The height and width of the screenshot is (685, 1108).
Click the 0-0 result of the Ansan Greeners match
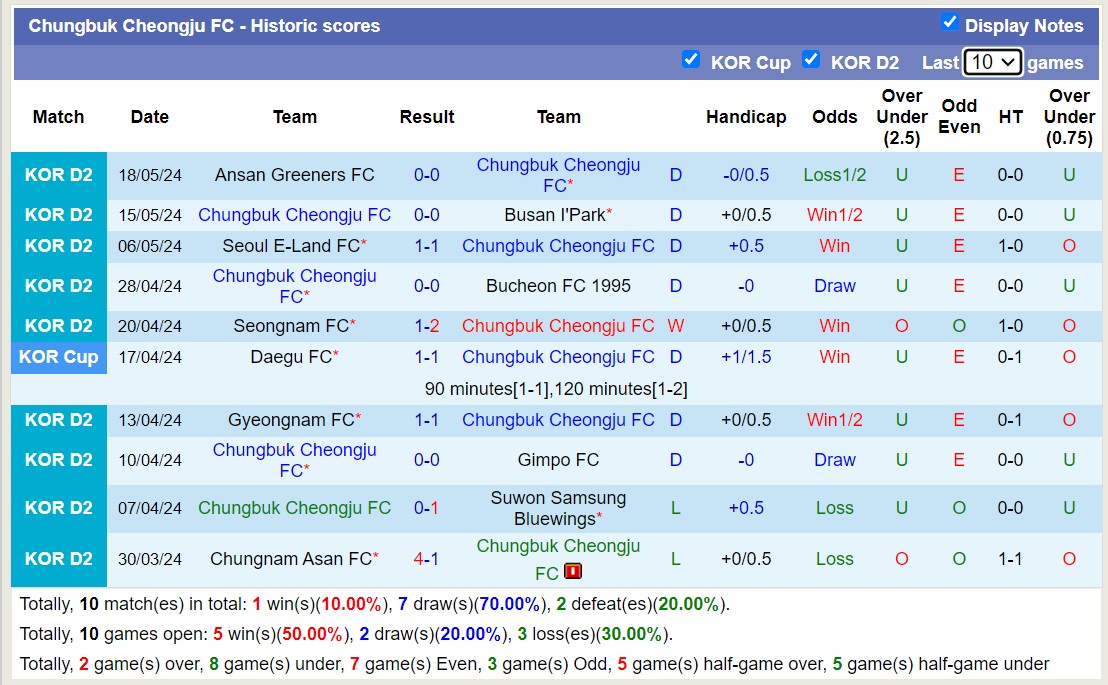pyautogui.click(x=427, y=174)
